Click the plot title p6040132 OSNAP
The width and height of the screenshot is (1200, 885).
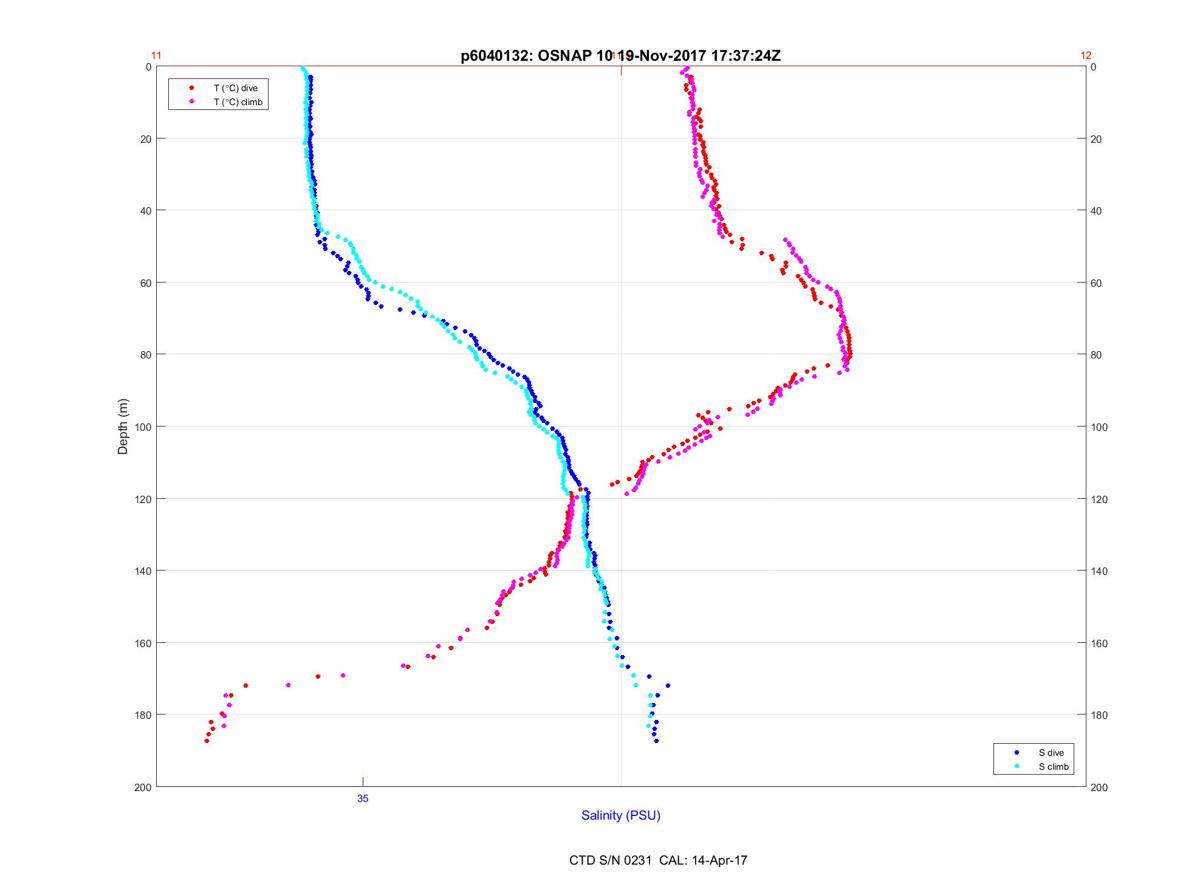pyautogui.click(x=620, y=56)
